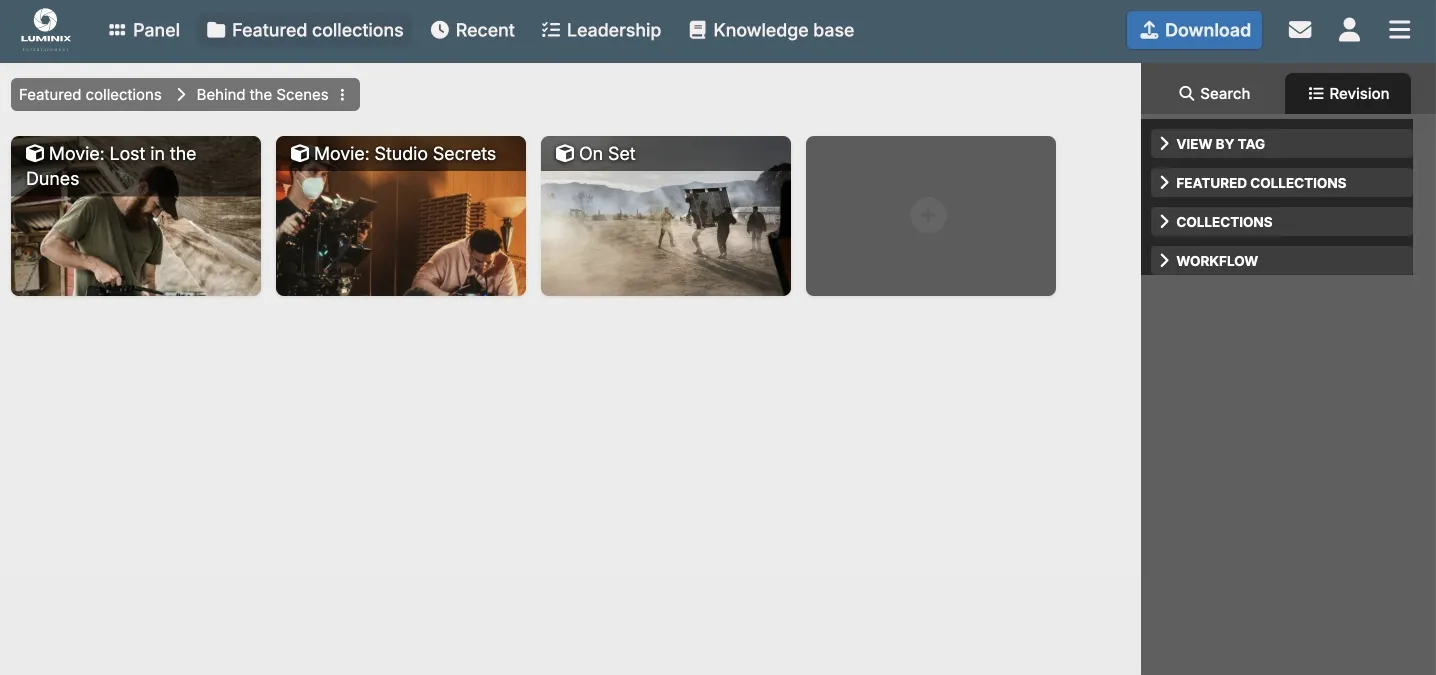Click the user profile icon
Screen dimensions: 1436x675
pos(1349,29)
